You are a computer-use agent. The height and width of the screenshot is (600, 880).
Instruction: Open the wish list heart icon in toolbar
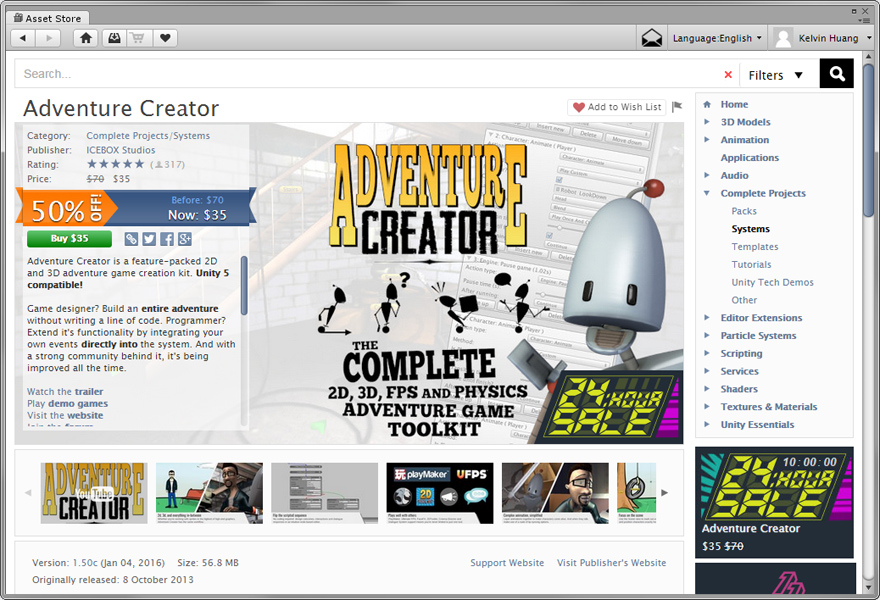[x=165, y=38]
